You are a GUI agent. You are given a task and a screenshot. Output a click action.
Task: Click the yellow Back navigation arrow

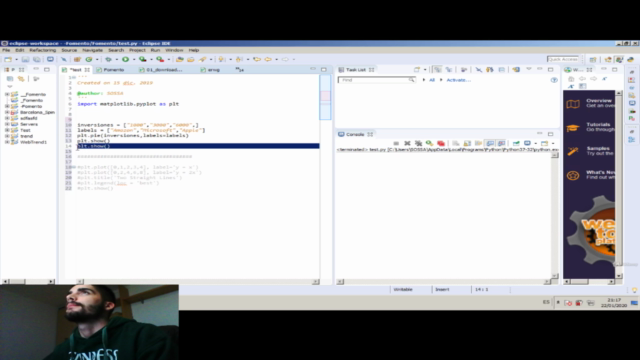point(268,60)
